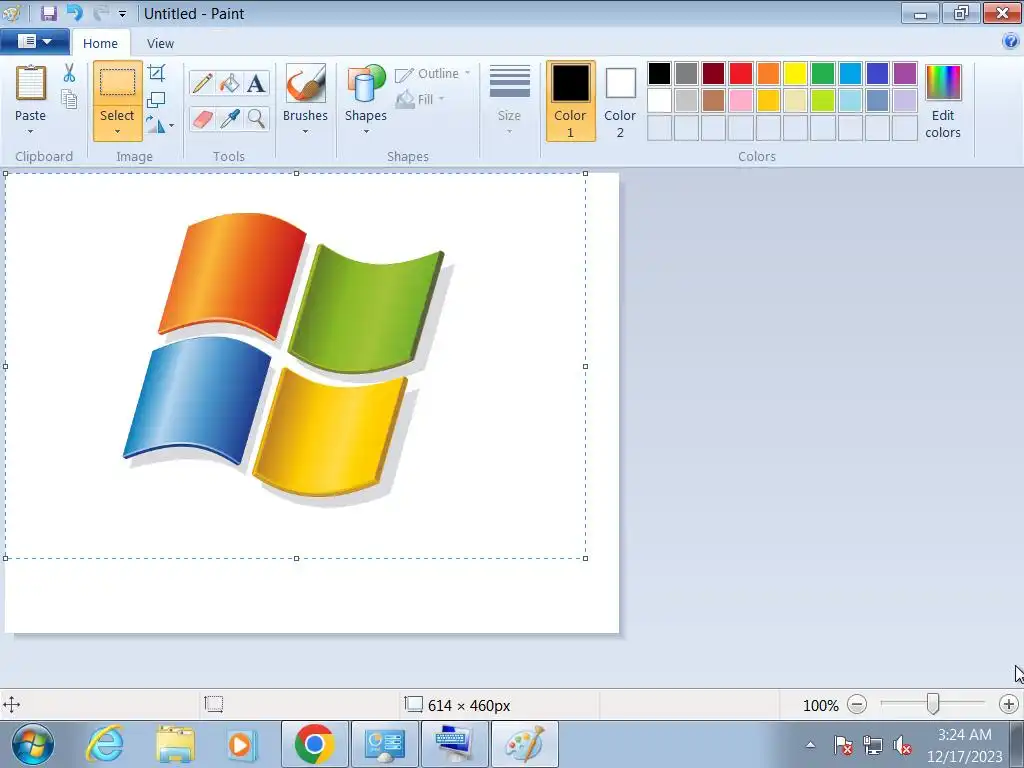Switch to the View tab
The width and height of the screenshot is (1024, 768).
click(160, 43)
